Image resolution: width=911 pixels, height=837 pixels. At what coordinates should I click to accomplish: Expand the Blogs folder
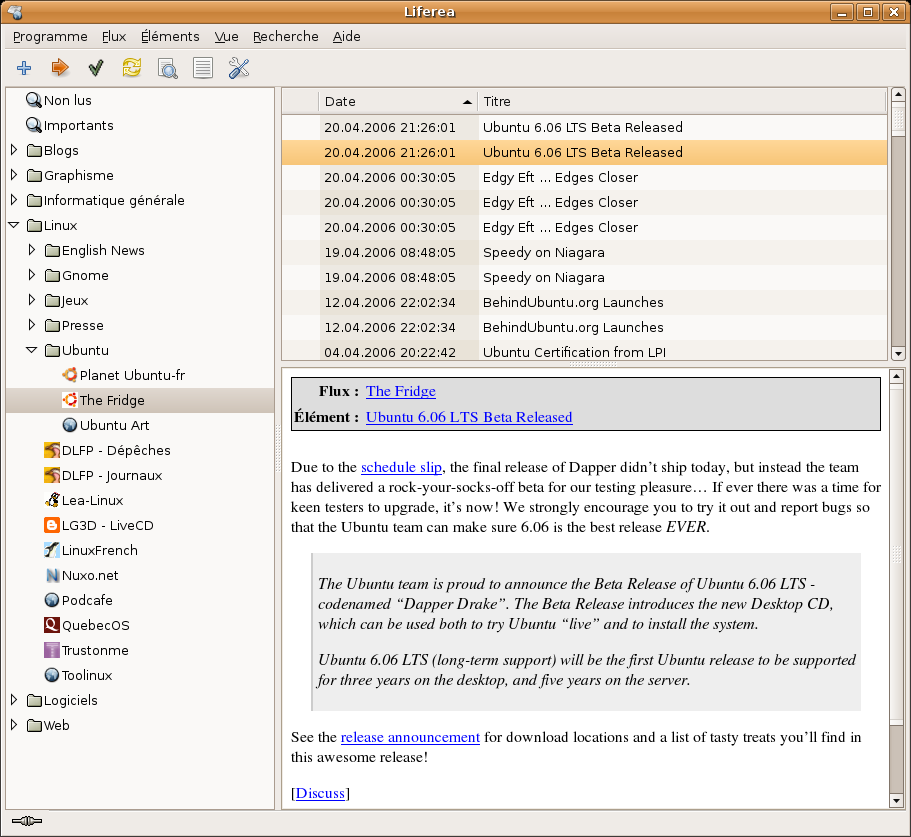14,150
